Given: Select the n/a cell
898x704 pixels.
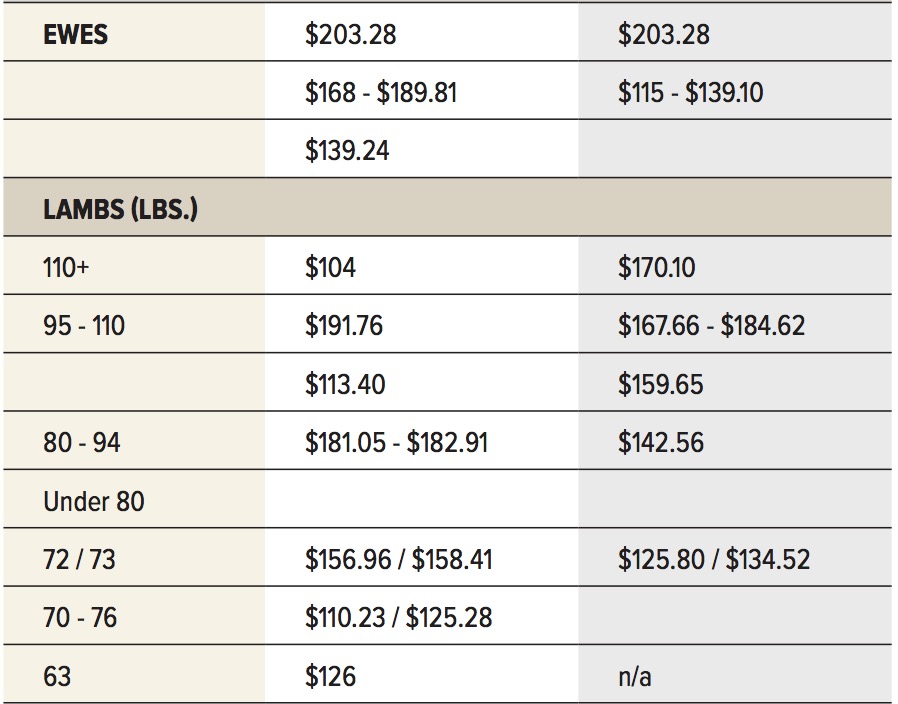Looking at the screenshot, I should 635,677.
